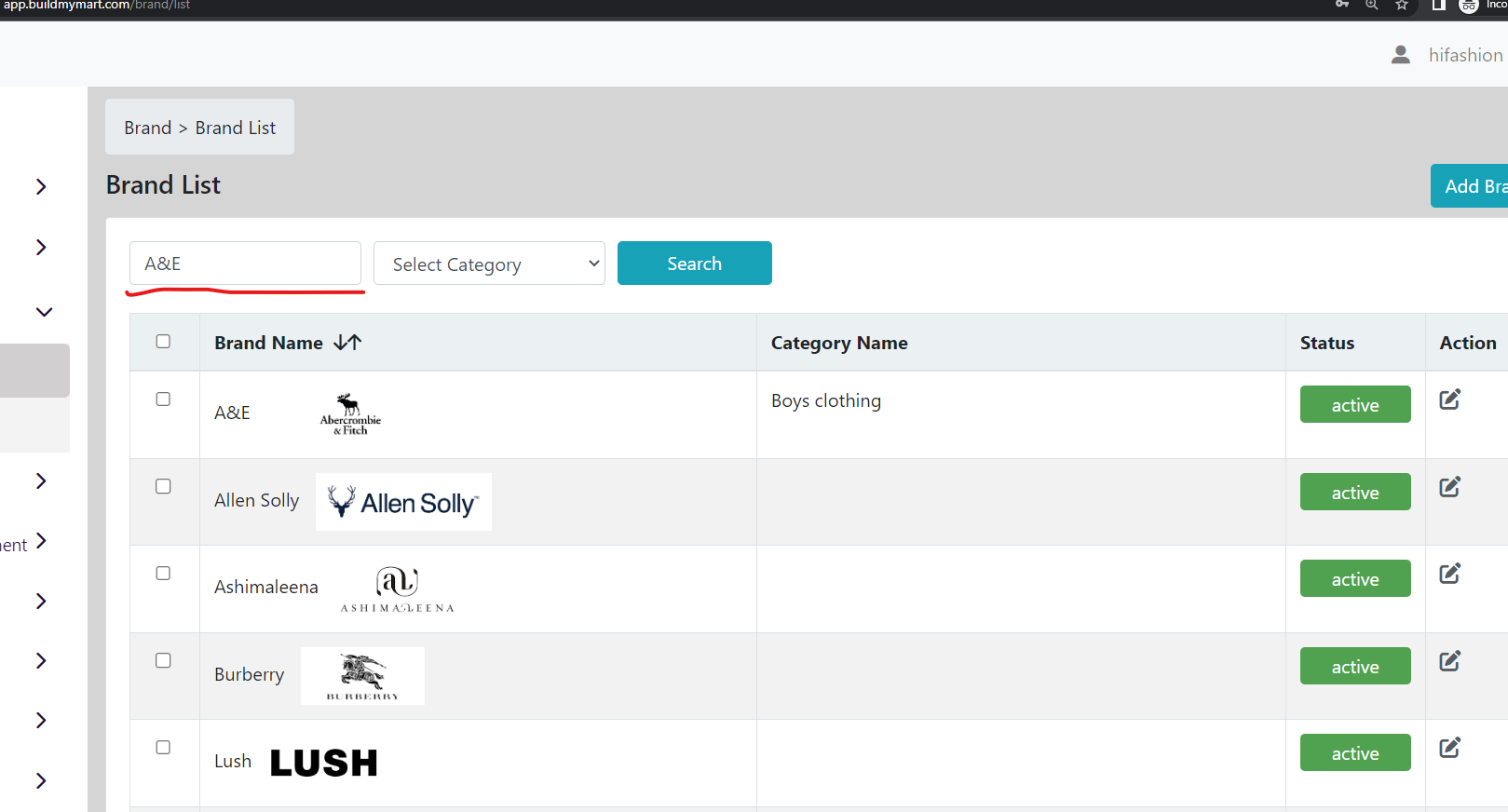The image size is (1508, 812).
Task: Click the Add Brand button
Action: (x=1469, y=186)
